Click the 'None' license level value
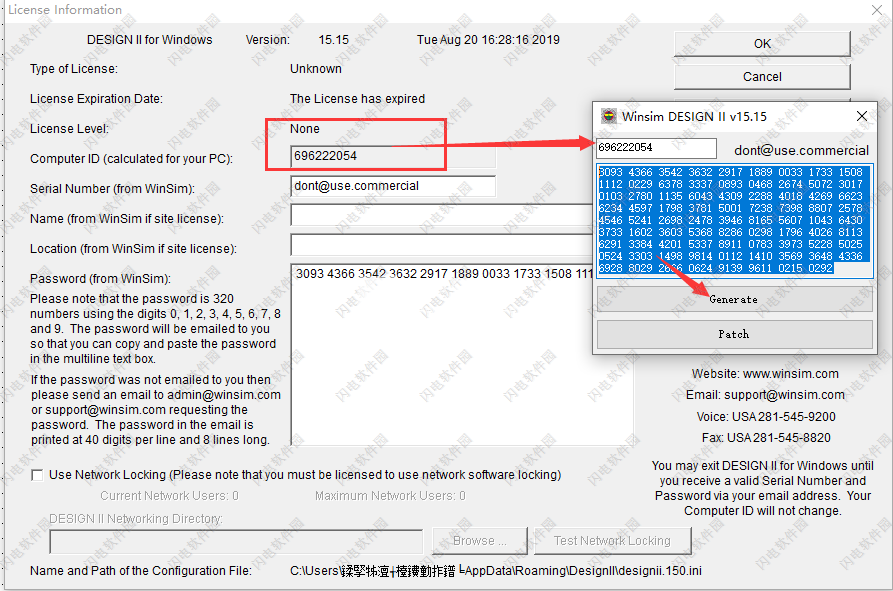 [x=305, y=129]
